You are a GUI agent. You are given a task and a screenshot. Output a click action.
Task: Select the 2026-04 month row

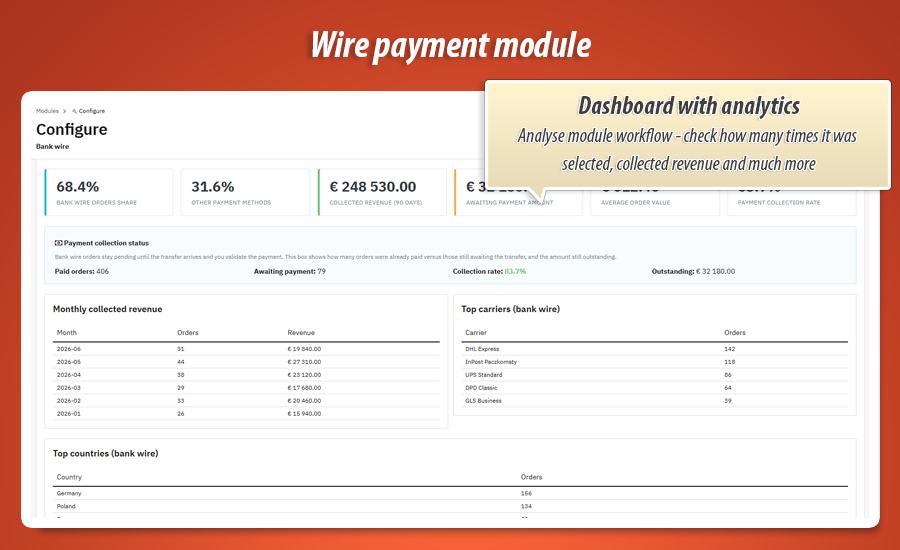pos(246,375)
